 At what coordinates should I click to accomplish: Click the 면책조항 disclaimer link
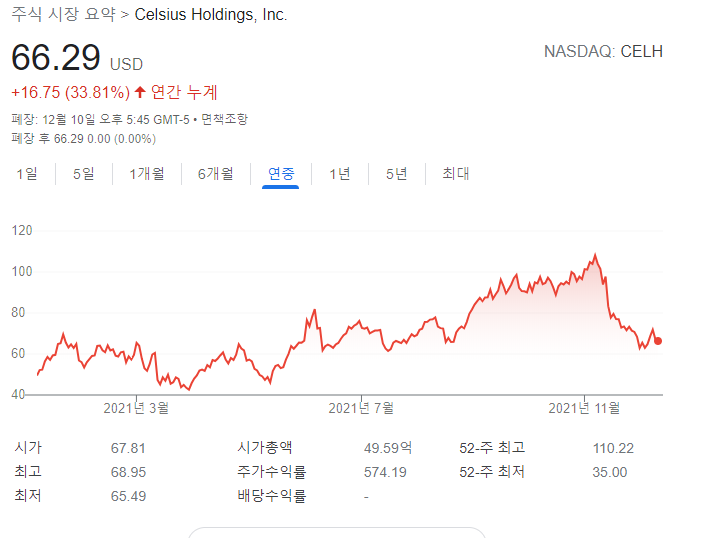224,119
